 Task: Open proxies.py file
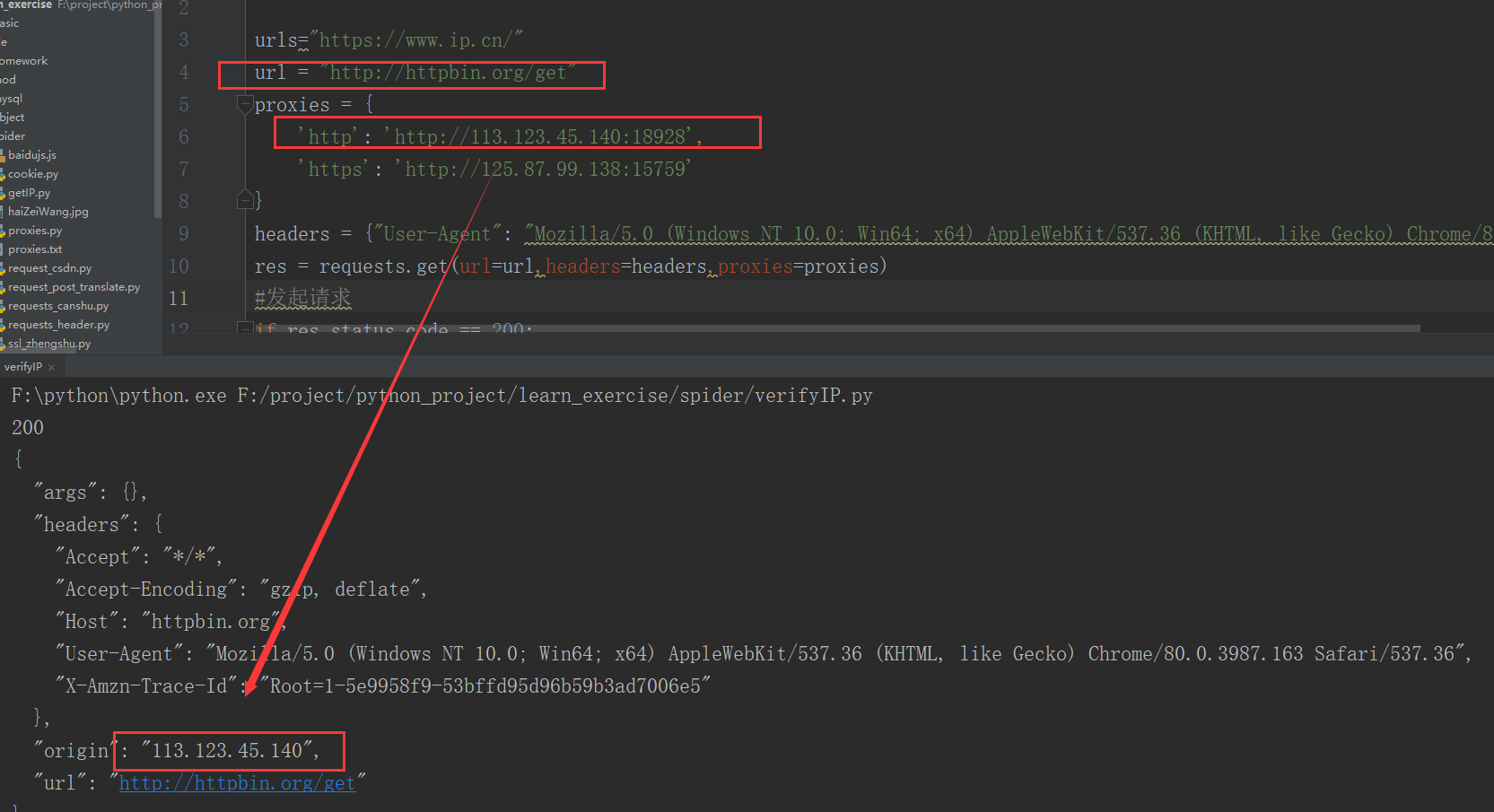(x=35, y=231)
